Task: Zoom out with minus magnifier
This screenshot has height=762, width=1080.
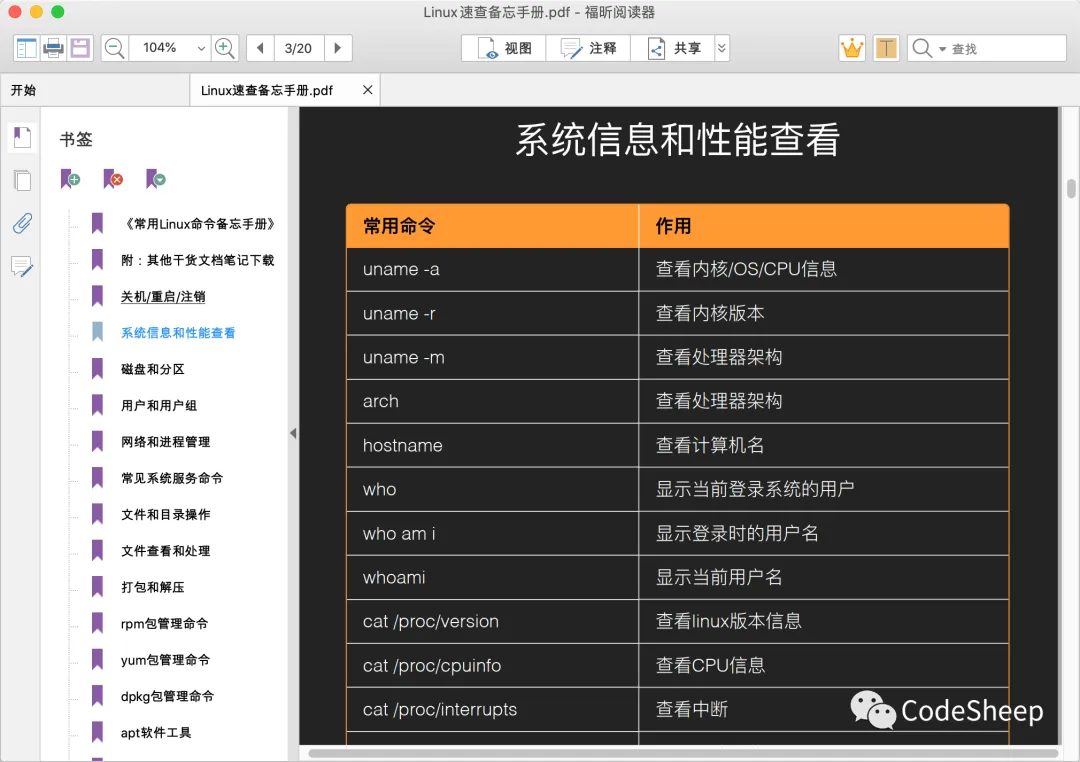Action: click(114, 48)
